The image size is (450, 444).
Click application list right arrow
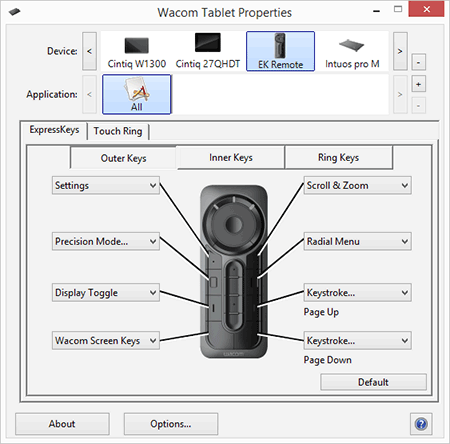click(400, 94)
